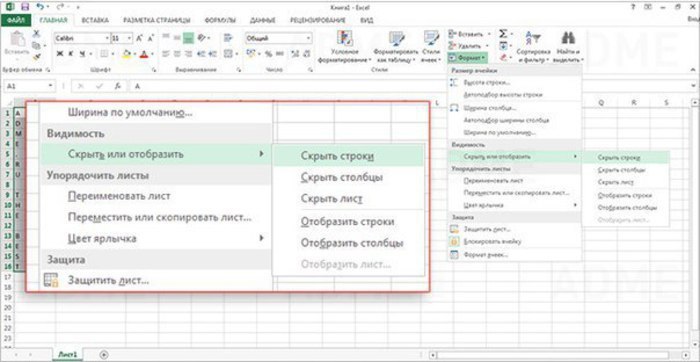
Task: Activate the Format Painter brush
Action: 37,57
